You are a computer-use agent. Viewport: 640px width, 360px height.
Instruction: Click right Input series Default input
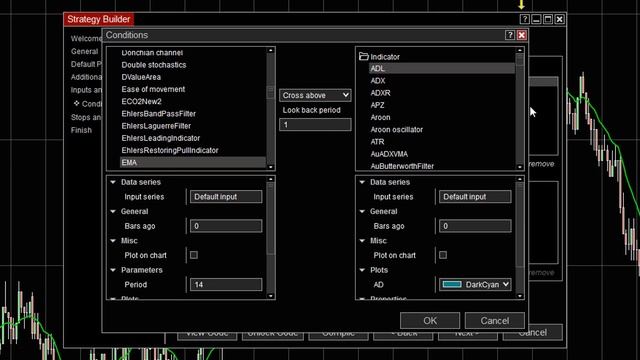pyautogui.click(x=475, y=197)
